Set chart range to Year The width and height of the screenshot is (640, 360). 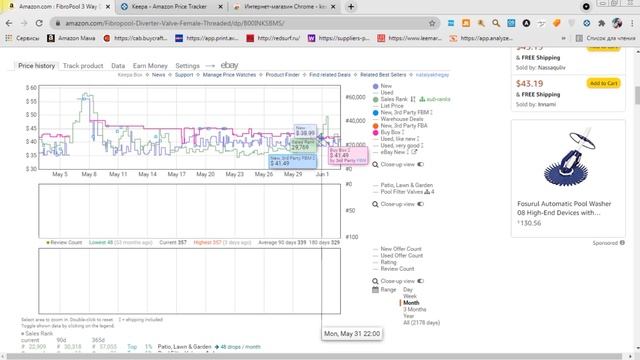[409, 316]
